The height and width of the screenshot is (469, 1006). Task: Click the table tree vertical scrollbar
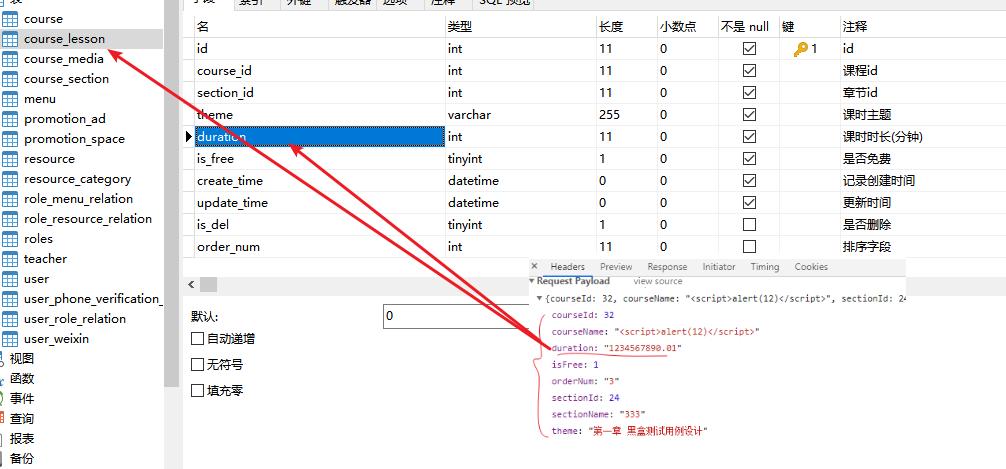click(171, 192)
